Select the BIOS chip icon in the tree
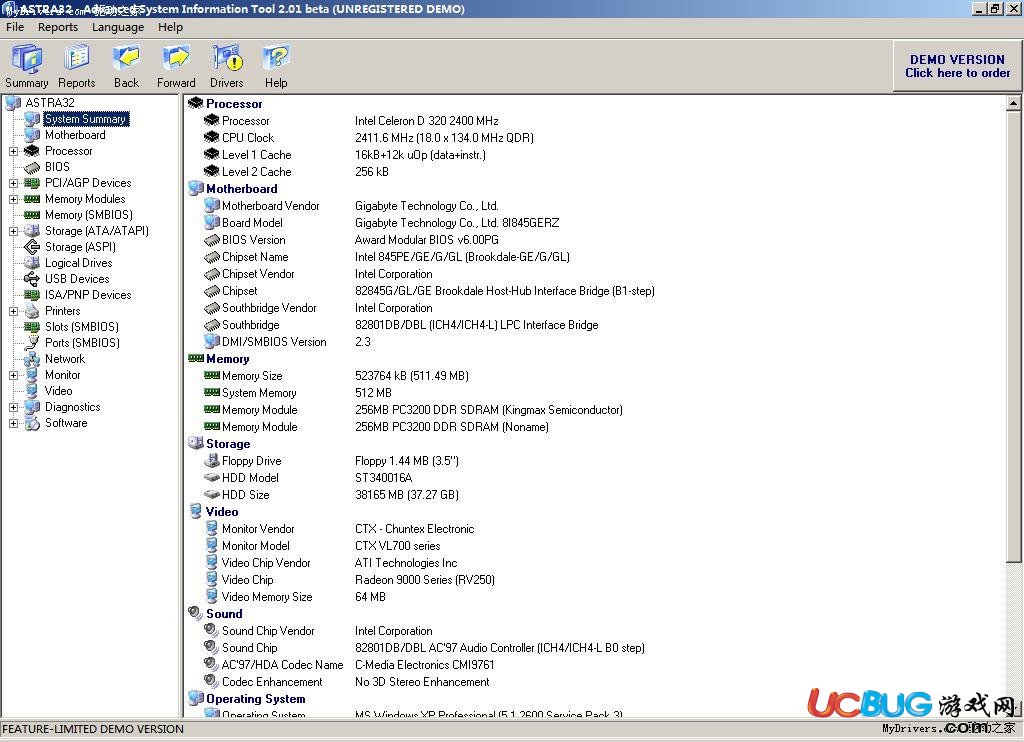This screenshot has width=1024, height=742. pyautogui.click(x=32, y=167)
